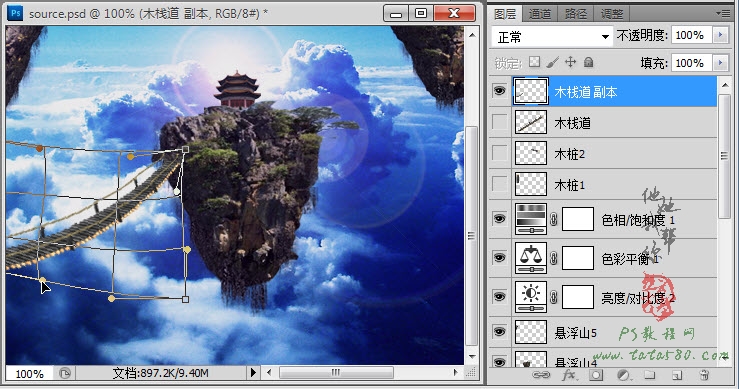Click the 木栈道 副本 layer thumbnail
This screenshot has height=389, width=739.
(x=531, y=91)
